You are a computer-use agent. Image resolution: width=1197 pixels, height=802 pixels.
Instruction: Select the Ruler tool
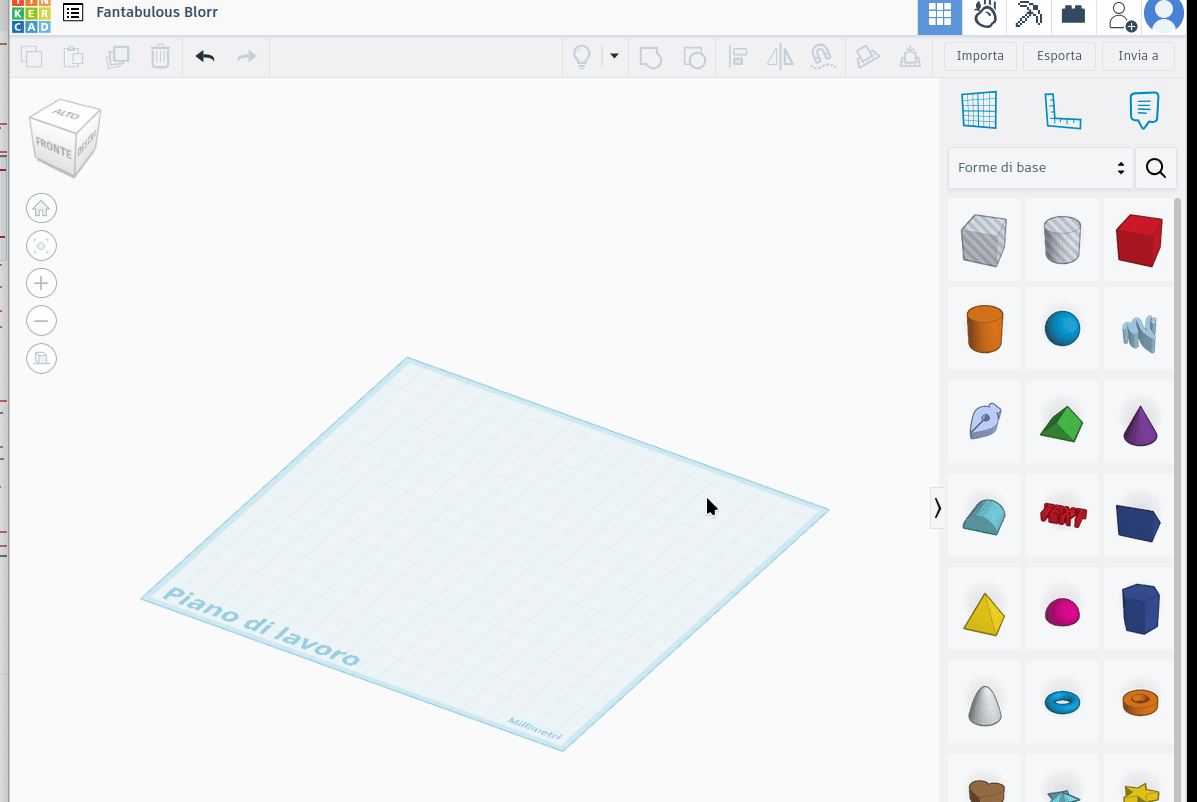tap(1062, 111)
